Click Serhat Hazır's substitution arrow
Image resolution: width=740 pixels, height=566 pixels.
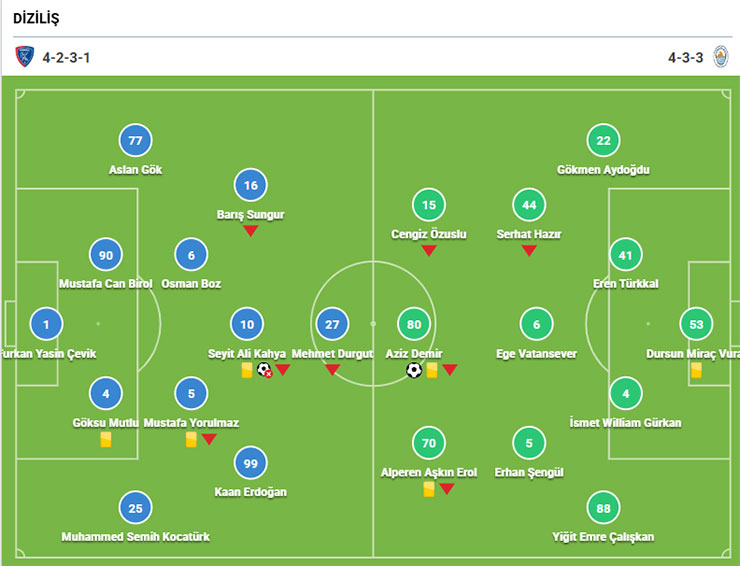[x=529, y=250]
